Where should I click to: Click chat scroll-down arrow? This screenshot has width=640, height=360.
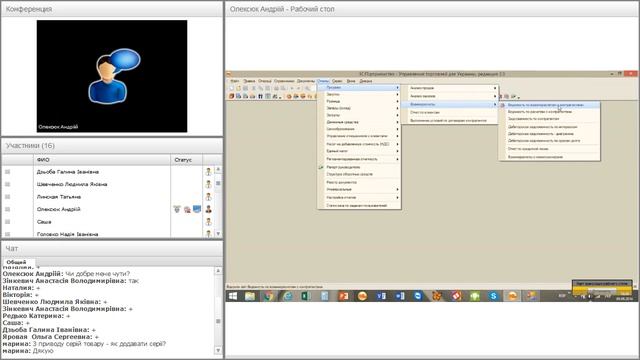point(218,350)
